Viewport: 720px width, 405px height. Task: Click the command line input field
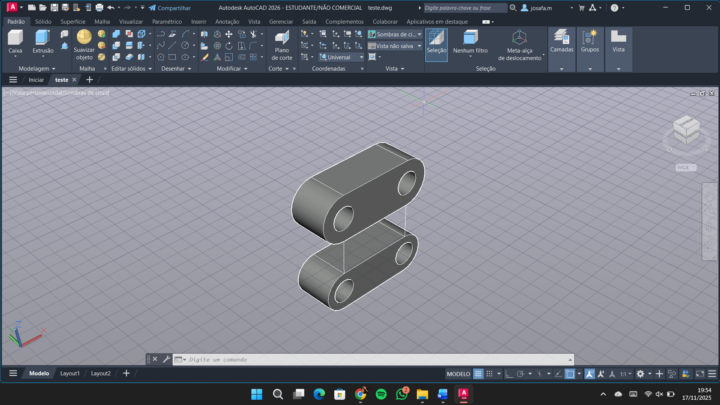[x=370, y=359]
